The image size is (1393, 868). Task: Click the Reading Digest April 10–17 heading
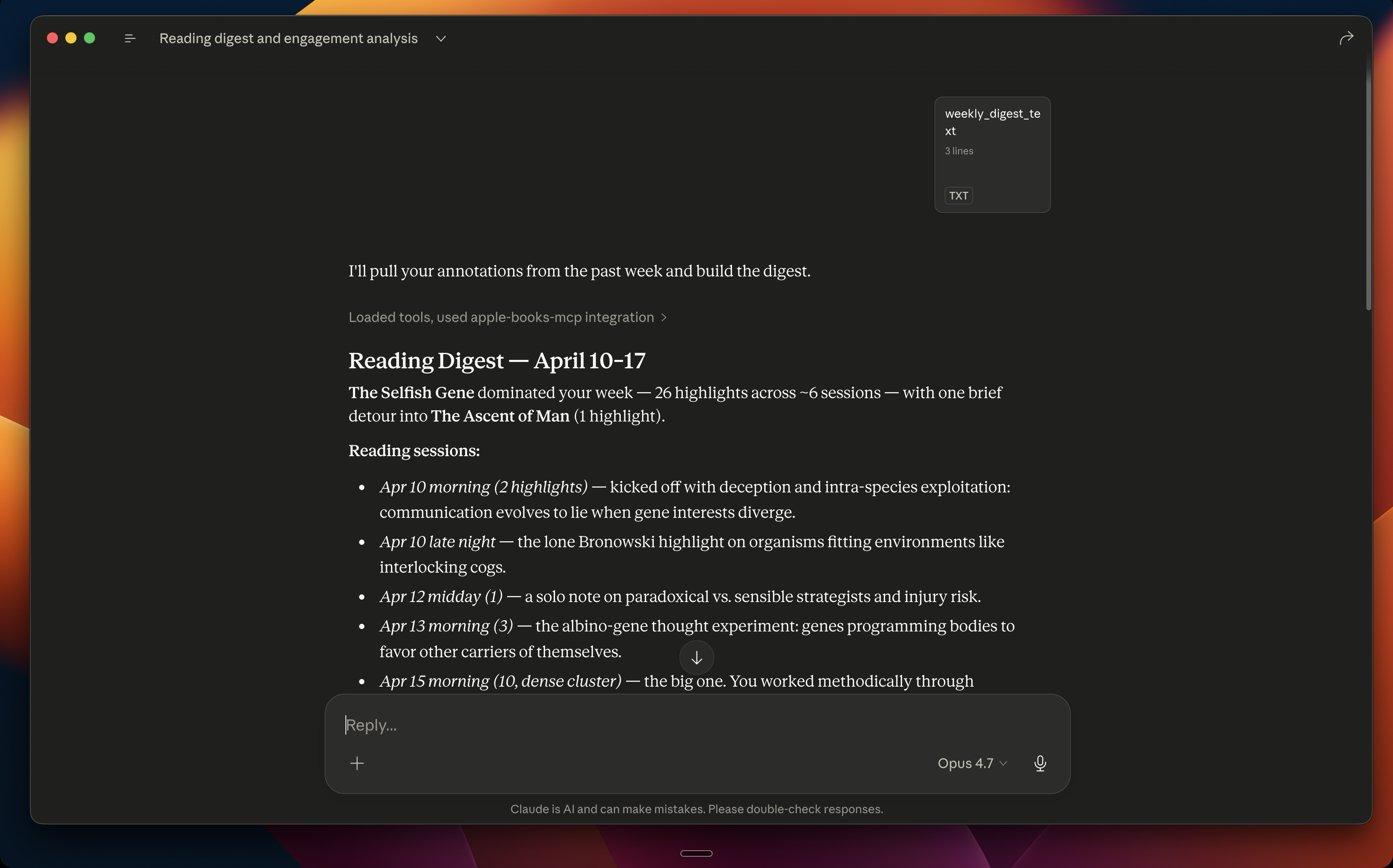pos(497,361)
